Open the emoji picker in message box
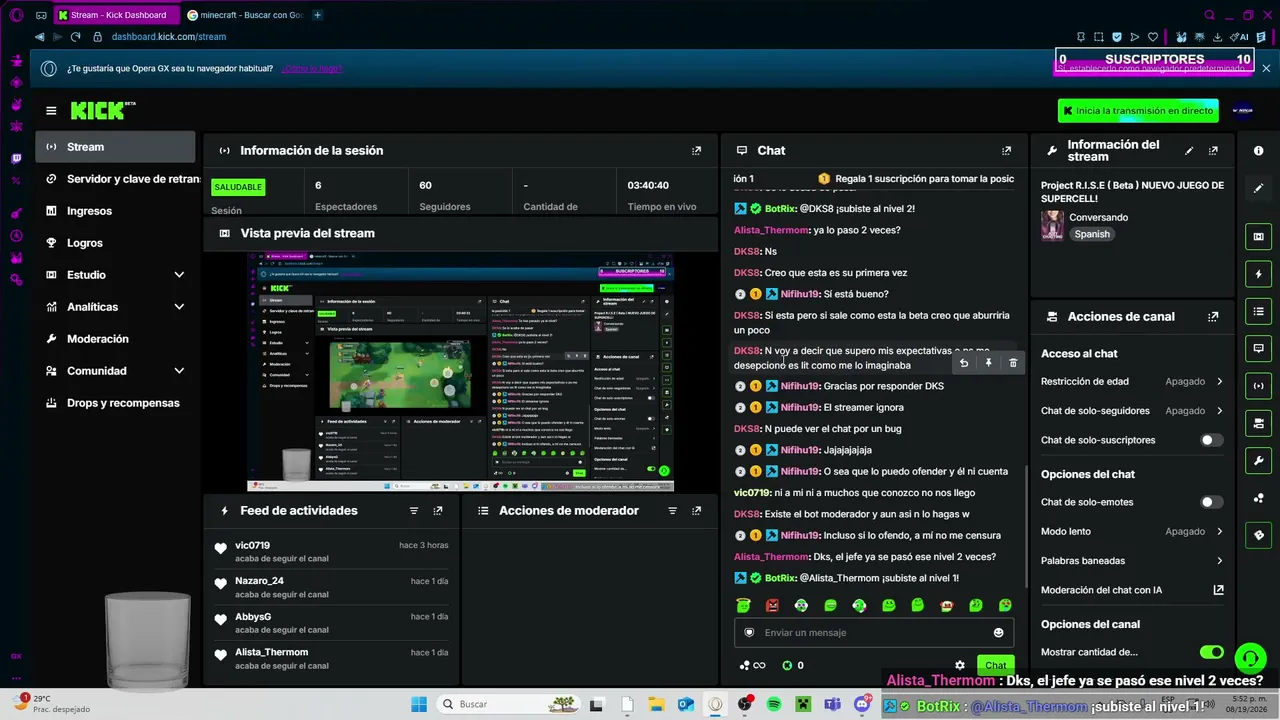Screen dimensions: 1280x720 [x=998, y=633]
